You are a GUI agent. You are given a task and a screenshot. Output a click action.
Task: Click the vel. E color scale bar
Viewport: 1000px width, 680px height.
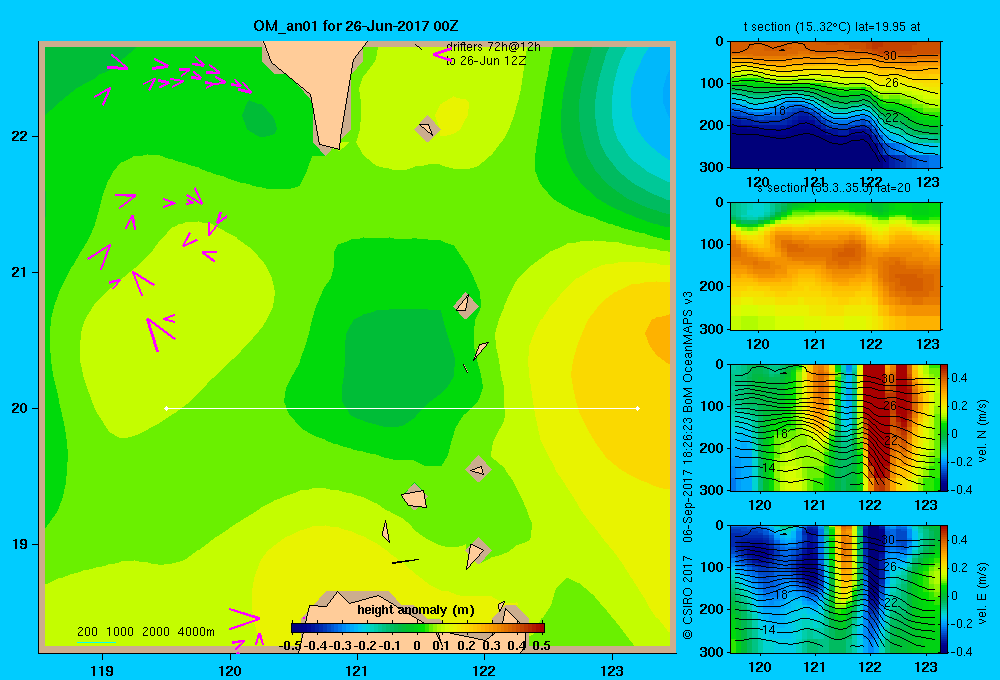click(944, 589)
